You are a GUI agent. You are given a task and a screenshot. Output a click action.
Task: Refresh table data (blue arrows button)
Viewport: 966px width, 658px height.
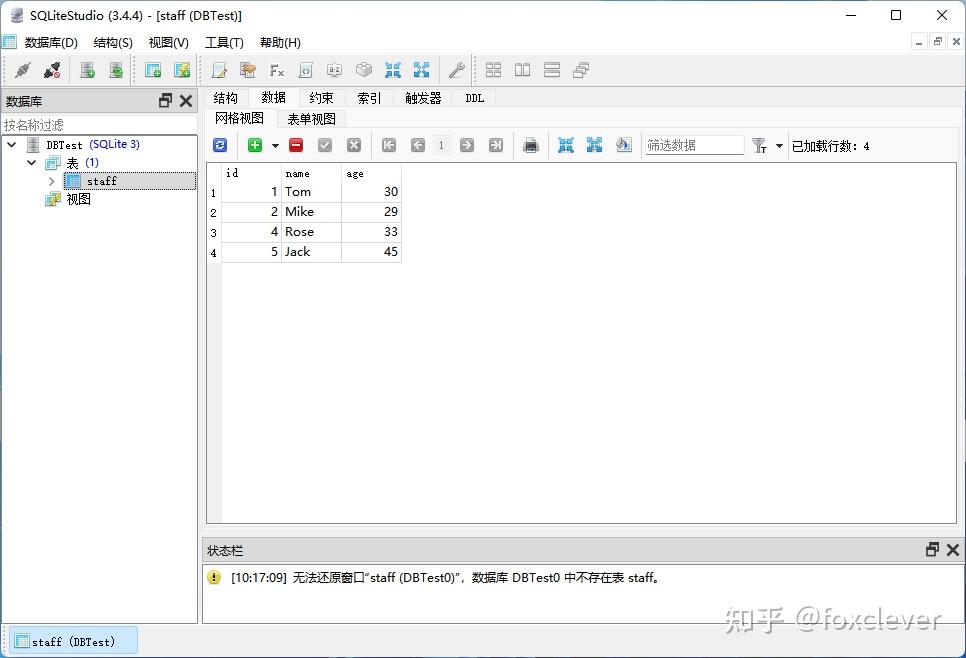[220, 145]
